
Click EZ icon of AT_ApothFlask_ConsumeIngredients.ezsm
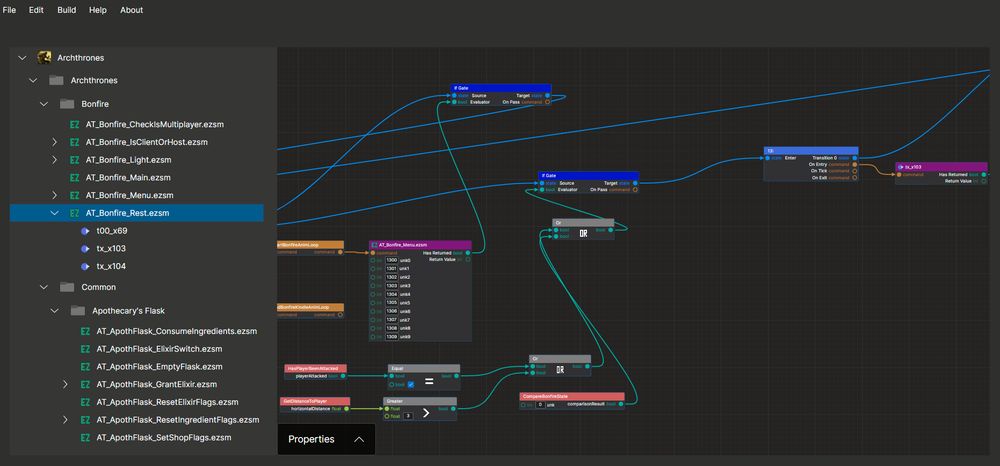click(85, 331)
